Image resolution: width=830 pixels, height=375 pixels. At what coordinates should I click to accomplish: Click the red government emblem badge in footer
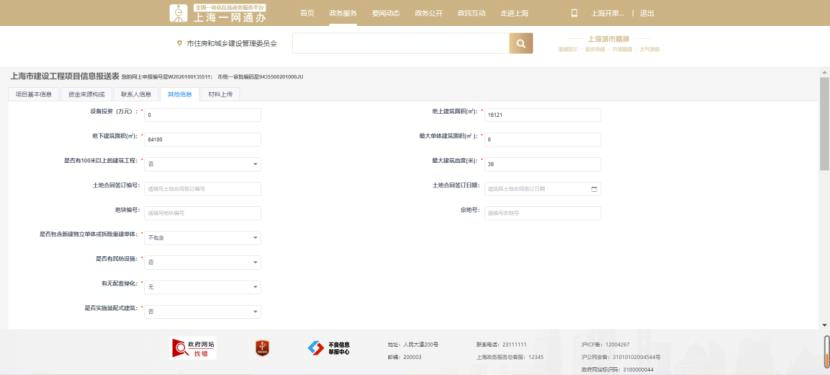pyautogui.click(x=263, y=348)
